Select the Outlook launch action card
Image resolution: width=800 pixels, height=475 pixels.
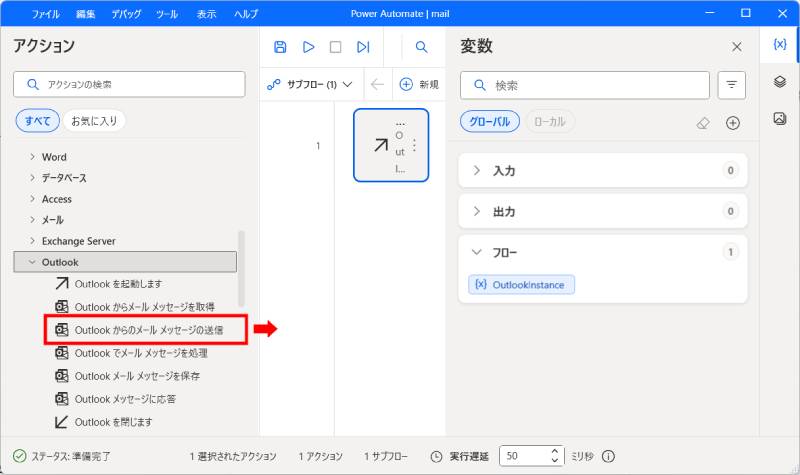391,145
